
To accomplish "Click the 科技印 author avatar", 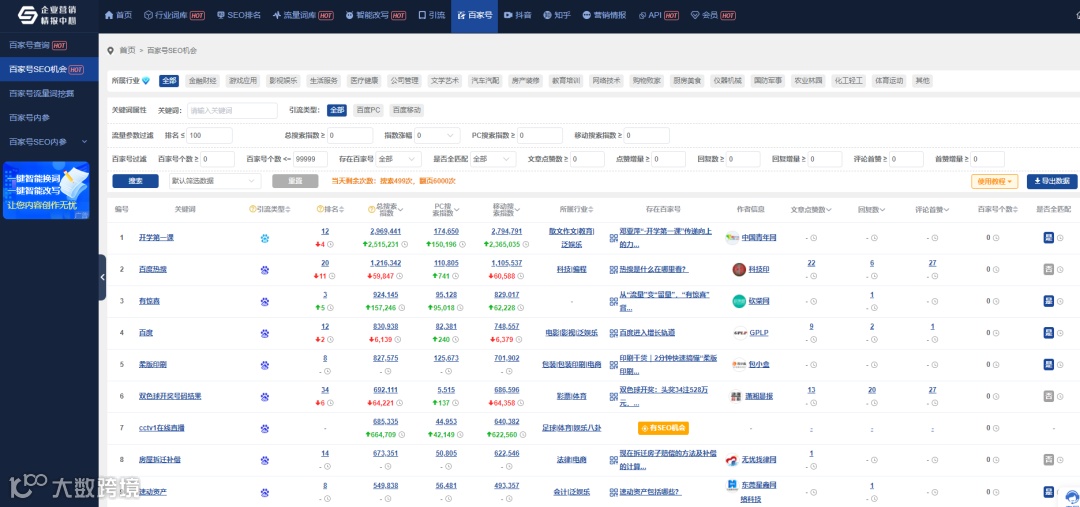I will [x=738, y=269].
